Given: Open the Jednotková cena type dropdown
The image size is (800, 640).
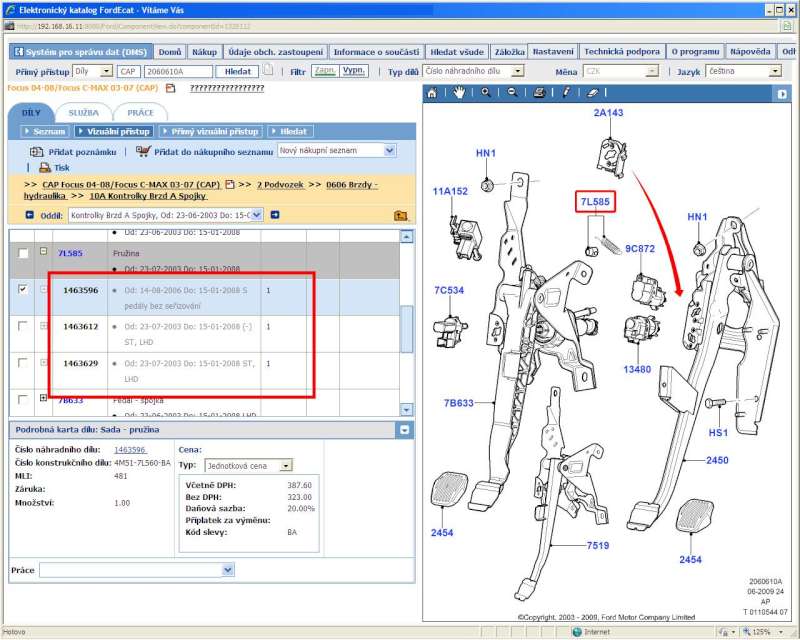Looking at the screenshot, I should [x=286, y=465].
